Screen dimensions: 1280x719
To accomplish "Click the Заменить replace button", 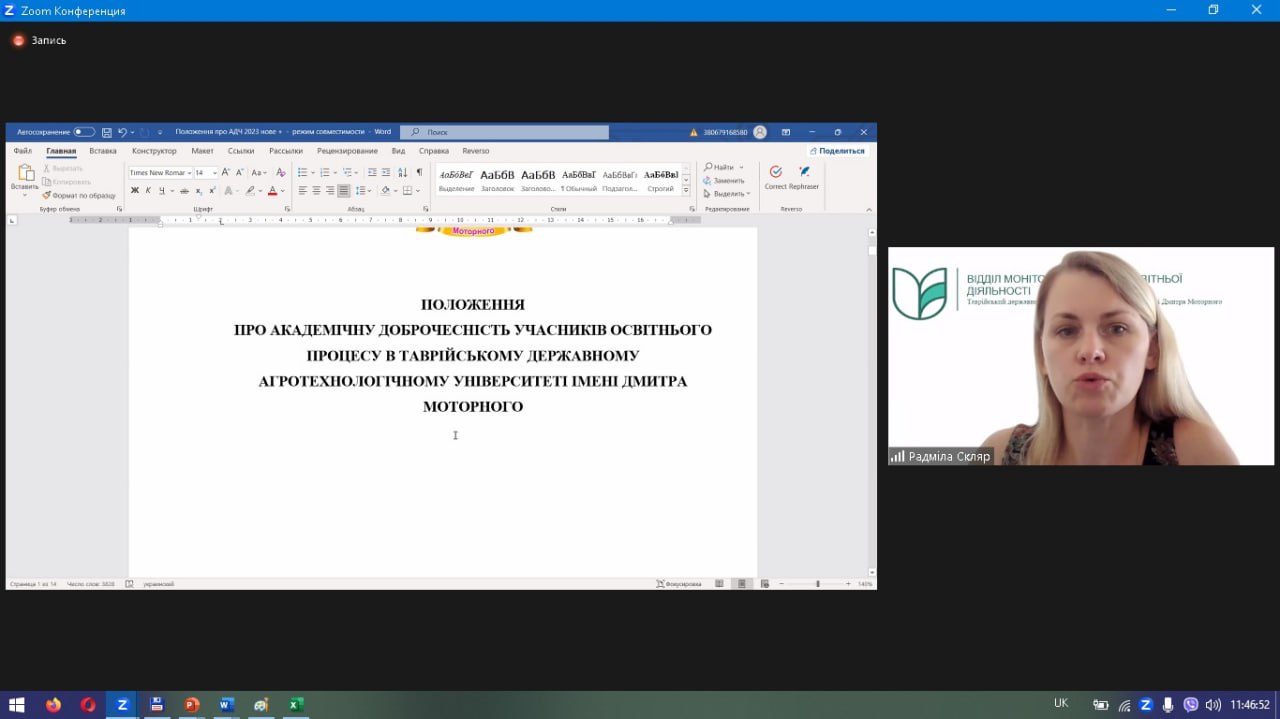I will [x=723, y=180].
